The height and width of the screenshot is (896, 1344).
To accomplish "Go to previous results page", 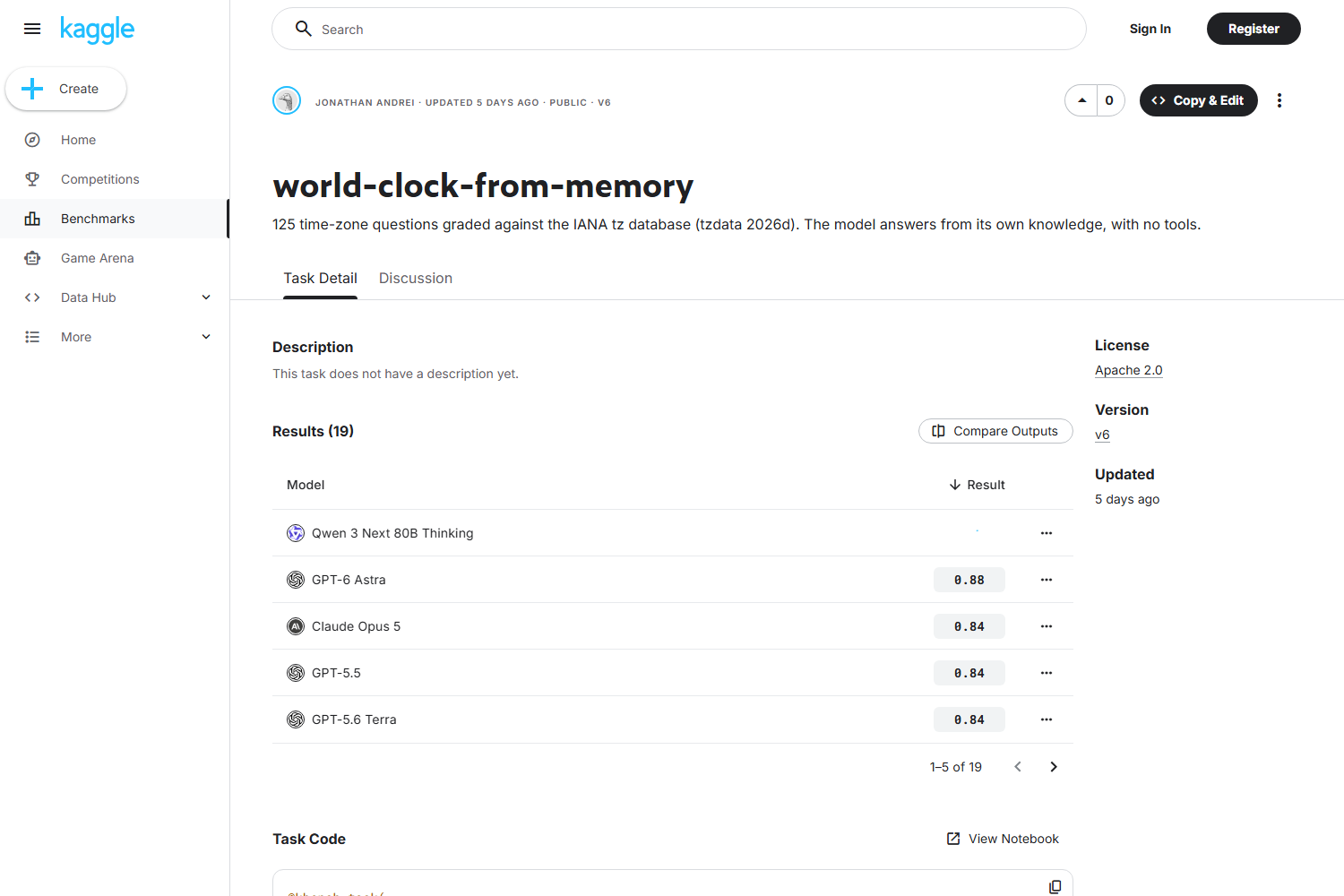I will click(x=1018, y=767).
